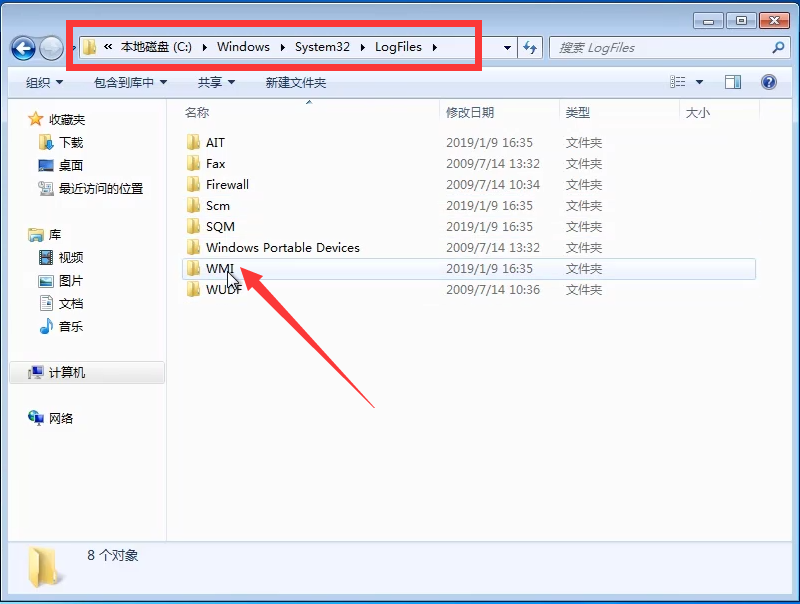Go back with the Back arrow button

[x=23, y=48]
